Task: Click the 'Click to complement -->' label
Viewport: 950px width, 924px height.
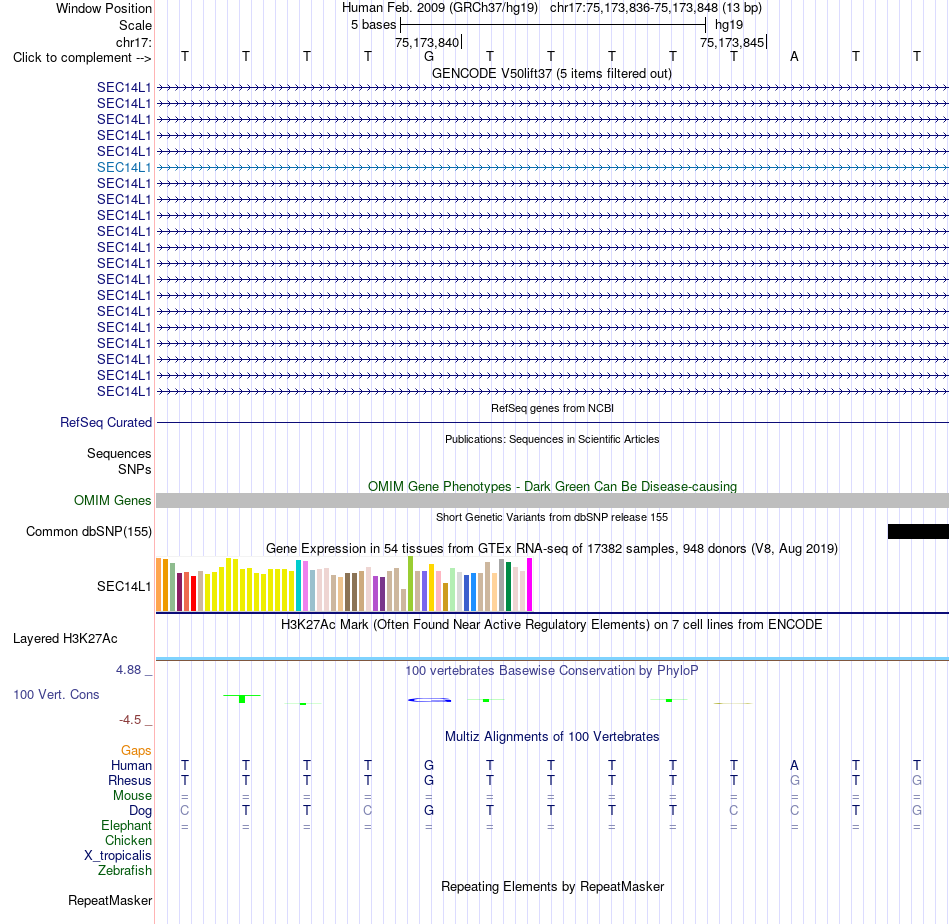Action: click(x=82, y=58)
